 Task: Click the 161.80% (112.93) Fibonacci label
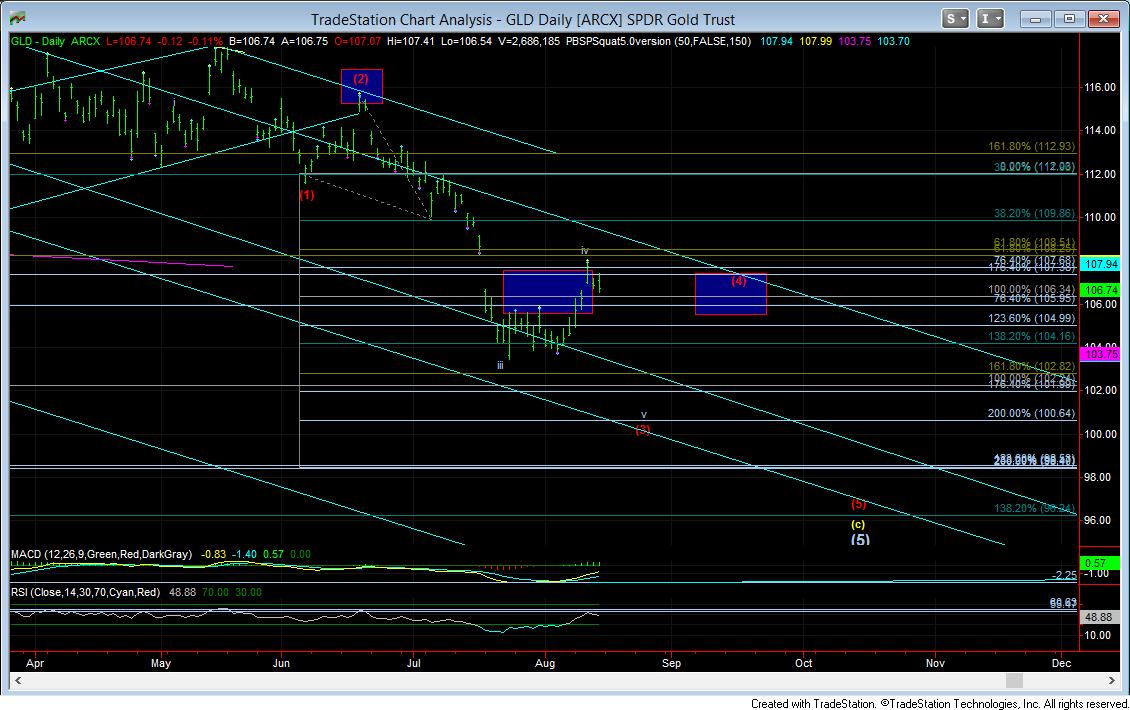(1031, 146)
